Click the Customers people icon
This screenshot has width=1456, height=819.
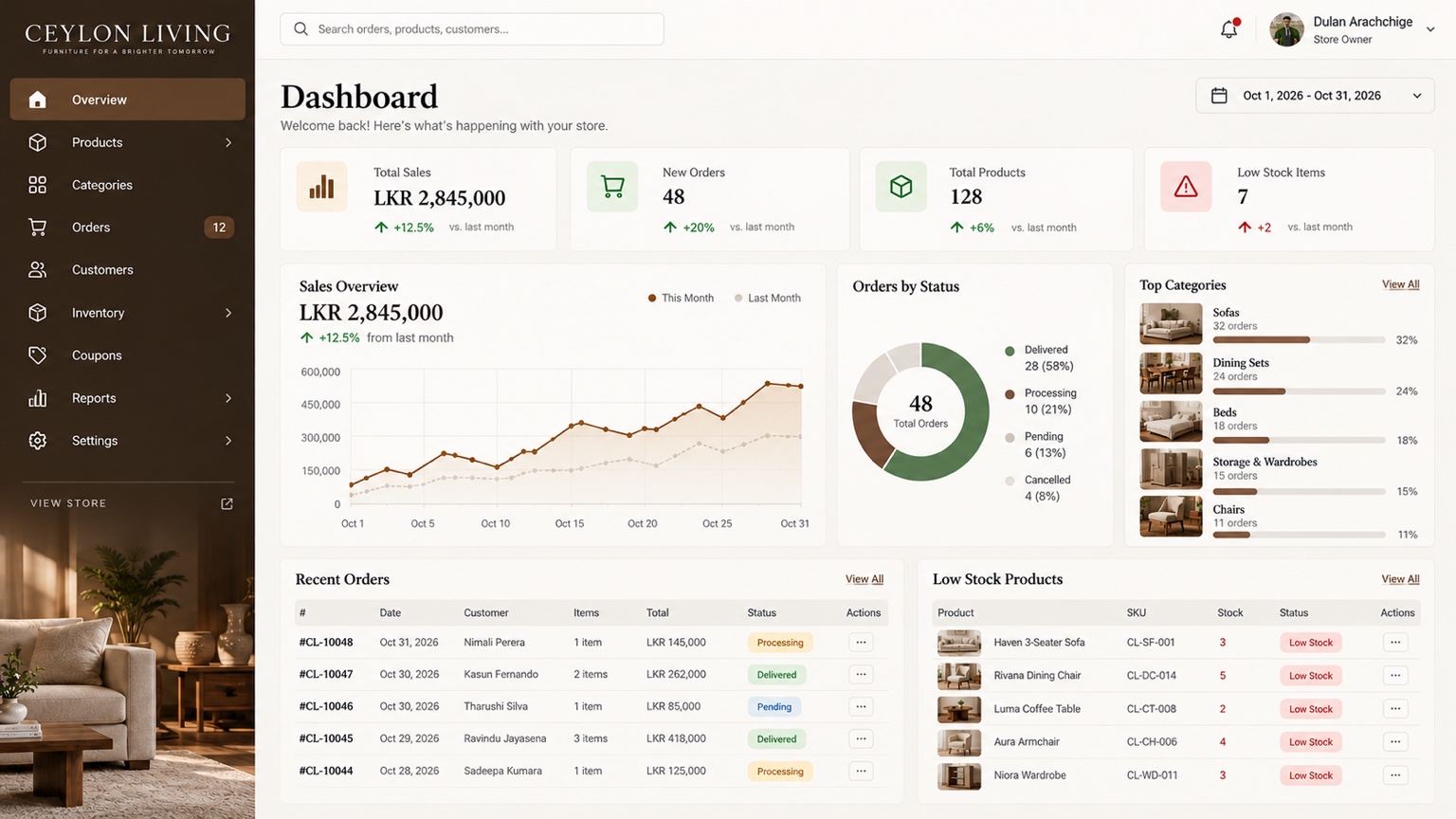pos(37,270)
